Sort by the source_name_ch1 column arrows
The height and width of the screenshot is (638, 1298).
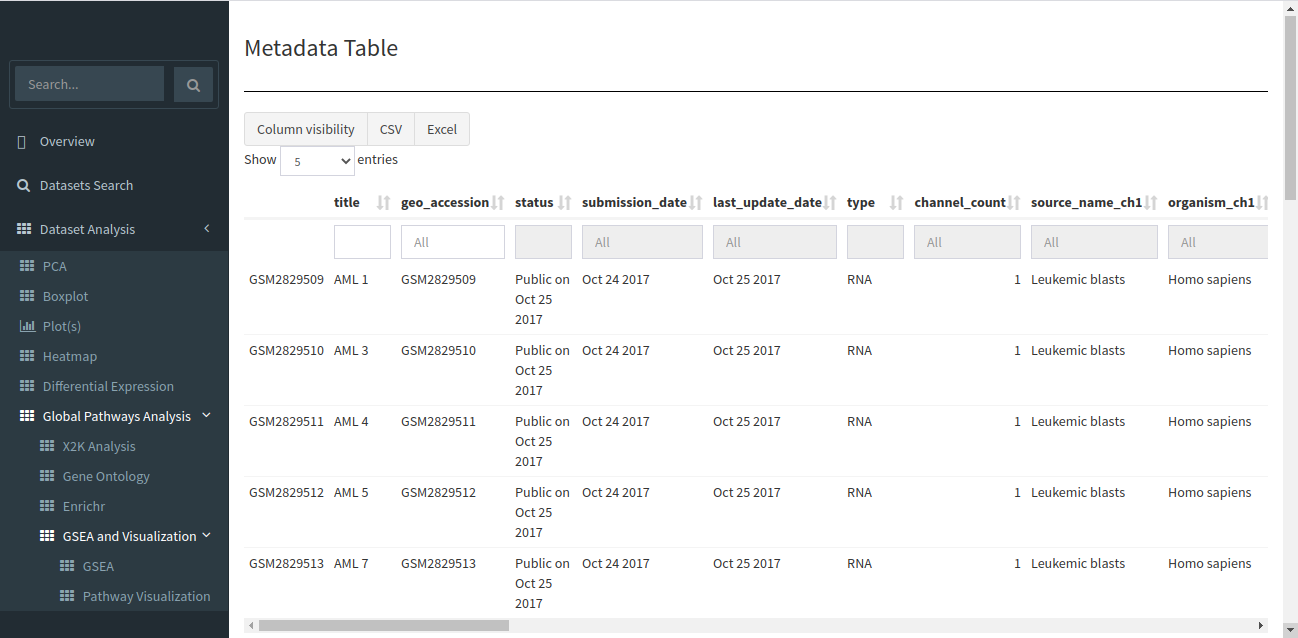[1151, 203]
